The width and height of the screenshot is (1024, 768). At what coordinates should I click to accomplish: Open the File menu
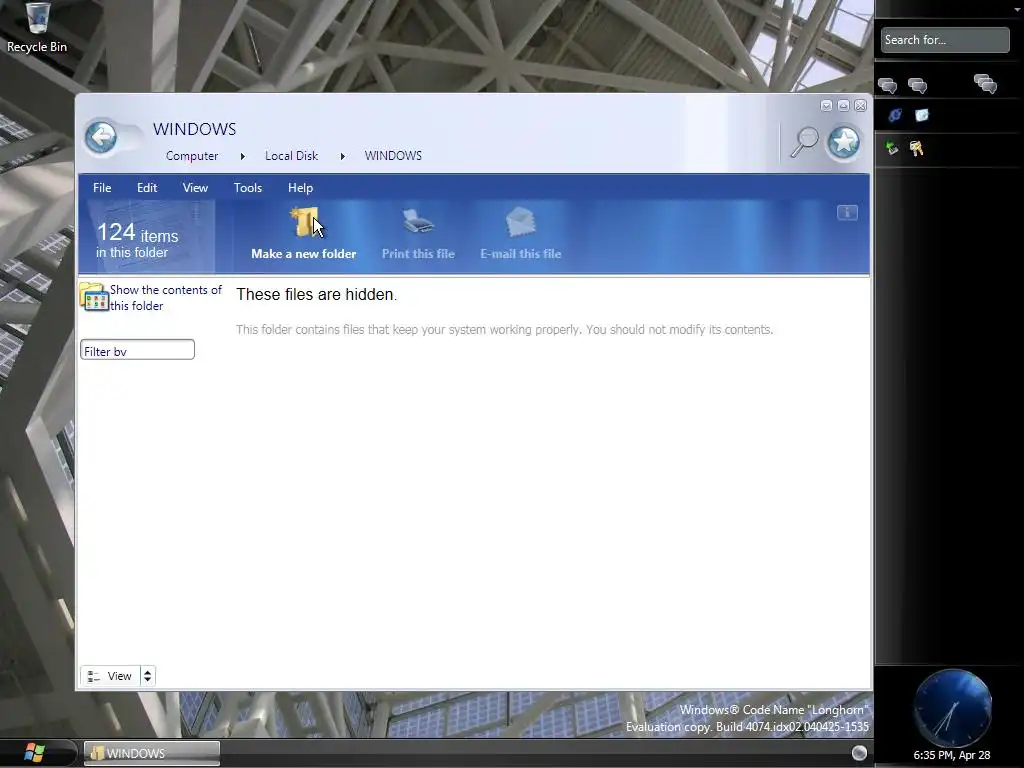(102, 188)
